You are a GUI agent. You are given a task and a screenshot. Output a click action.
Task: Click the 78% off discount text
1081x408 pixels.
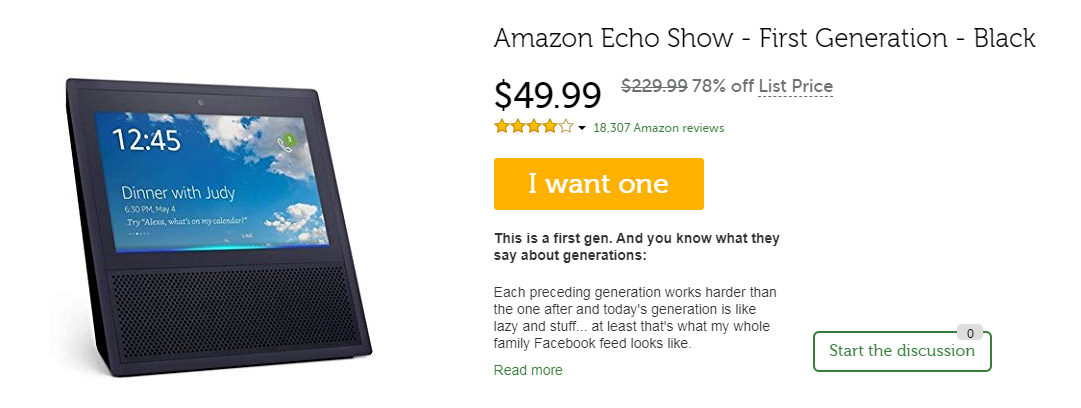(x=723, y=86)
